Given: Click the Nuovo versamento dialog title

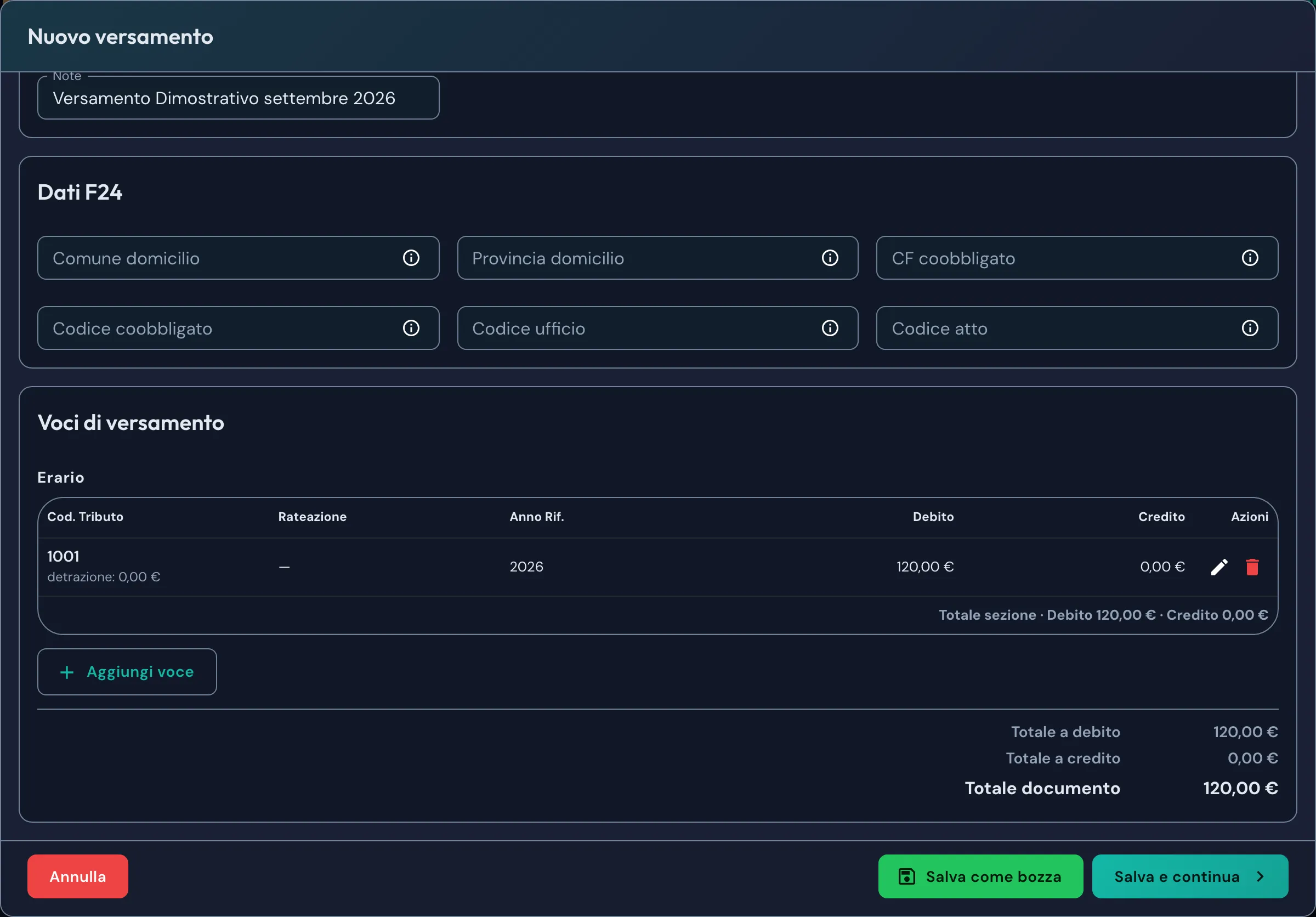Looking at the screenshot, I should (121, 37).
